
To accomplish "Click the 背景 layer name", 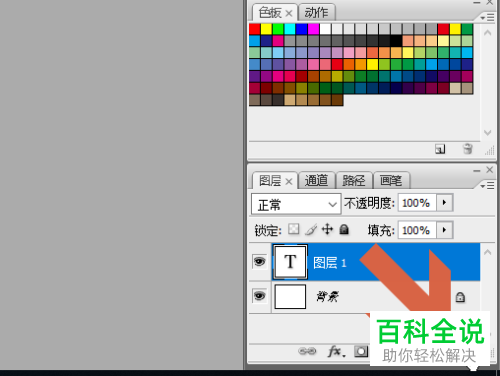I will (x=327, y=296).
